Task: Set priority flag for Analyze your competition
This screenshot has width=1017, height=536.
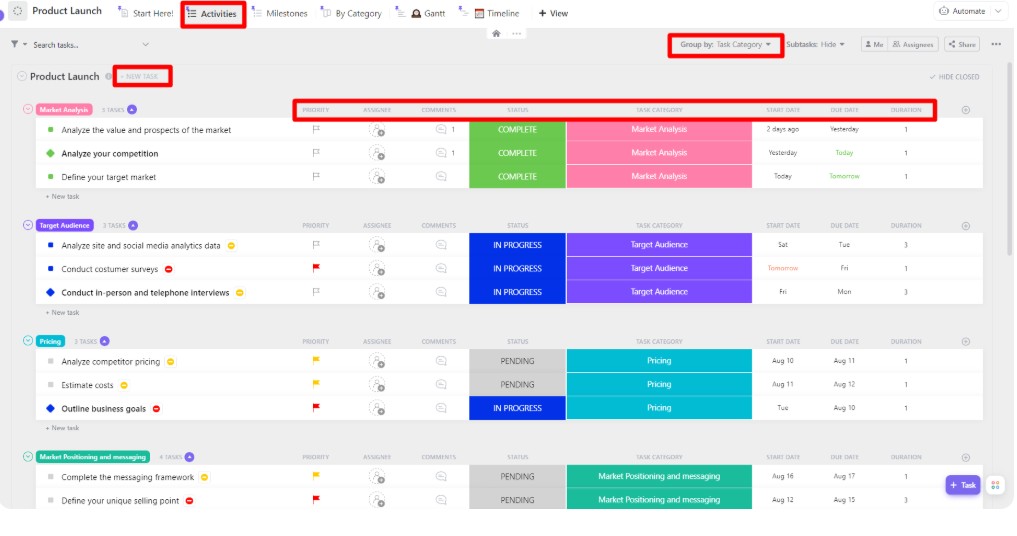Action: [316, 153]
